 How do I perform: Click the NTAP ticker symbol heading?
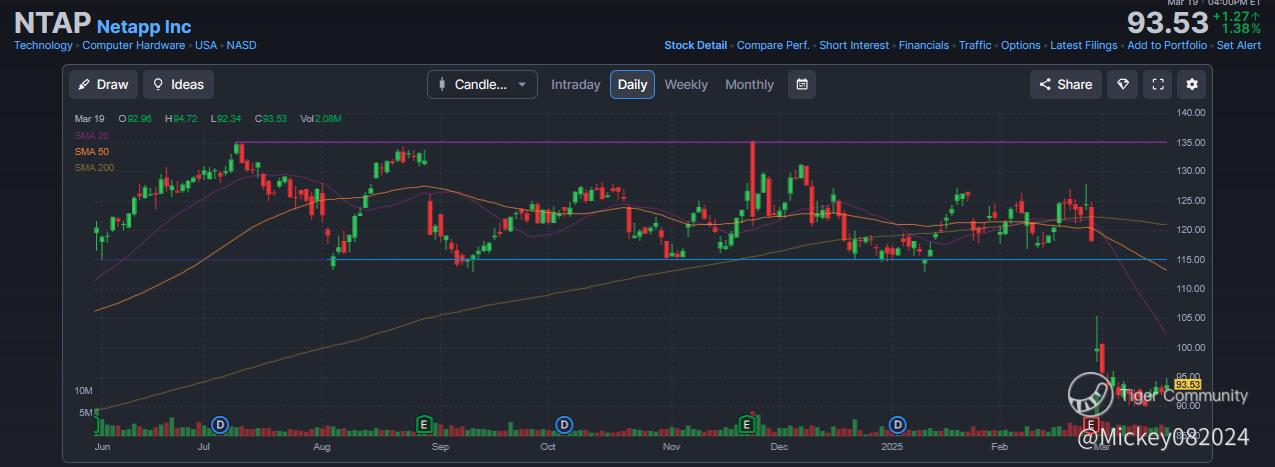52,24
